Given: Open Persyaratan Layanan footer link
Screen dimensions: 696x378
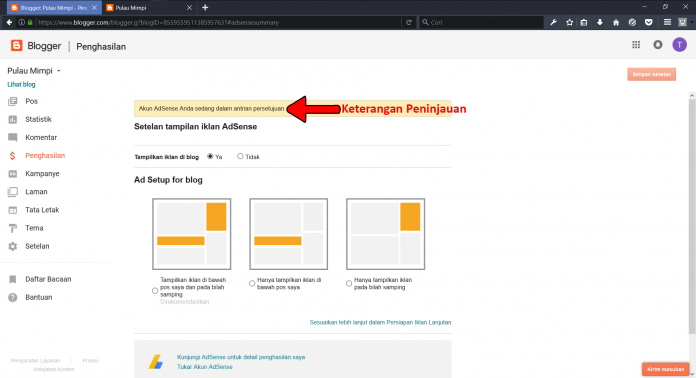Looking at the screenshot, I should tap(35, 361).
